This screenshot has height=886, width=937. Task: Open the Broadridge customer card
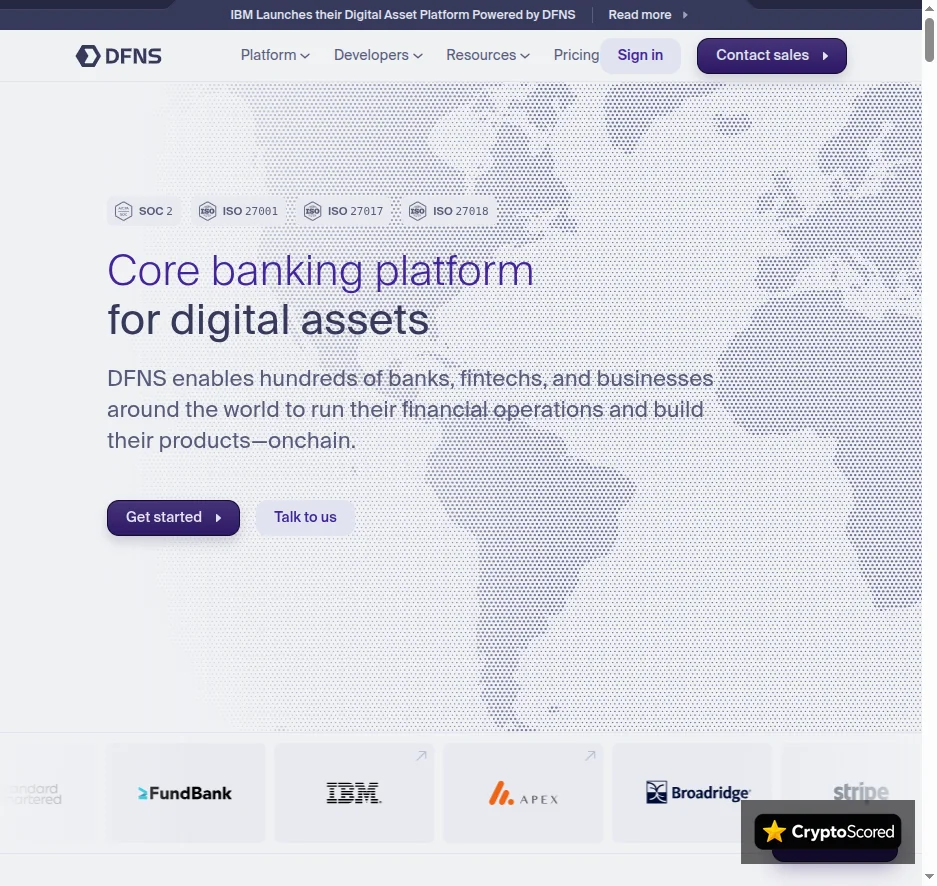click(x=691, y=793)
